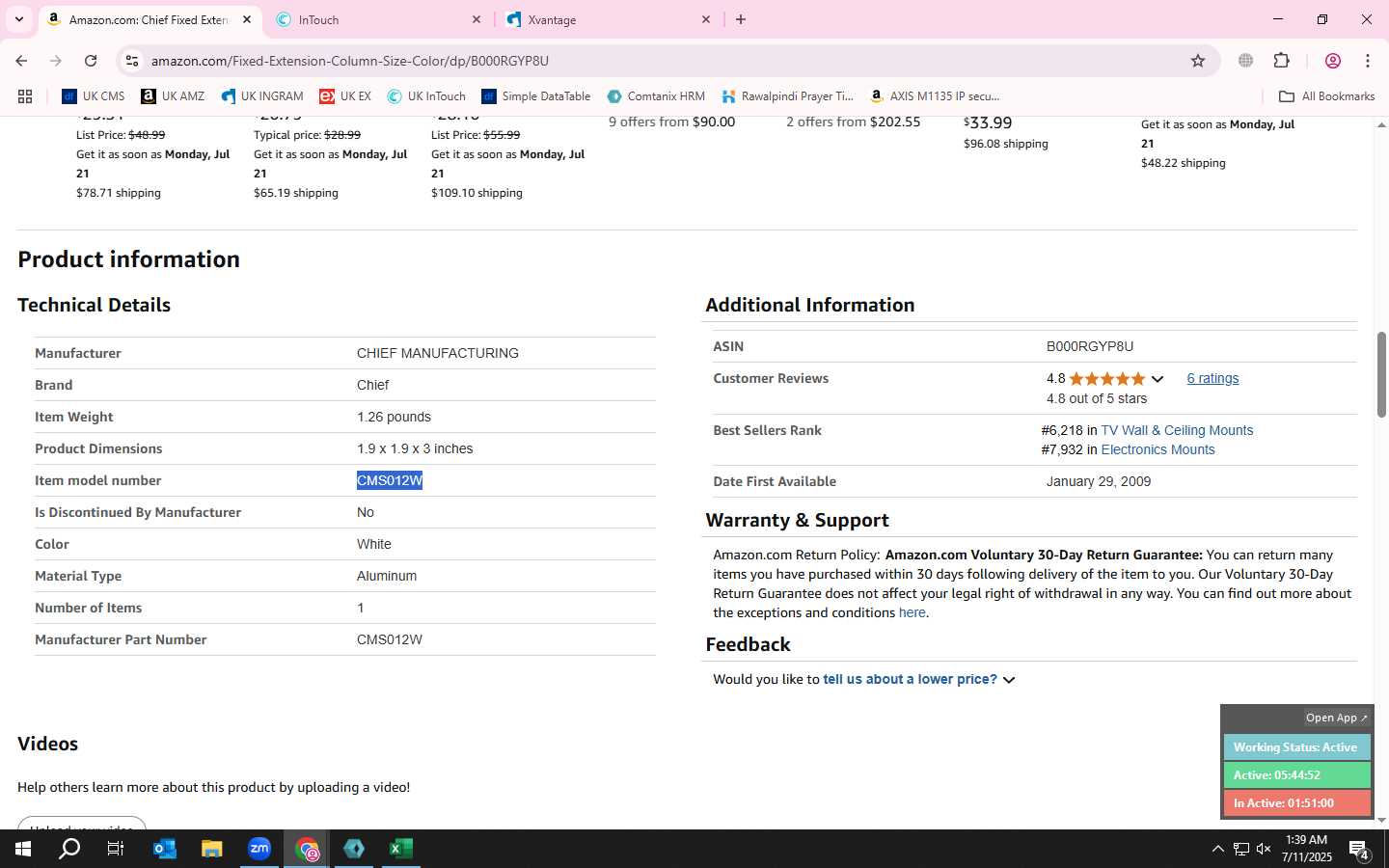Open Simple DataTable bookmark
The width and height of the screenshot is (1389, 868).
tap(536, 96)
